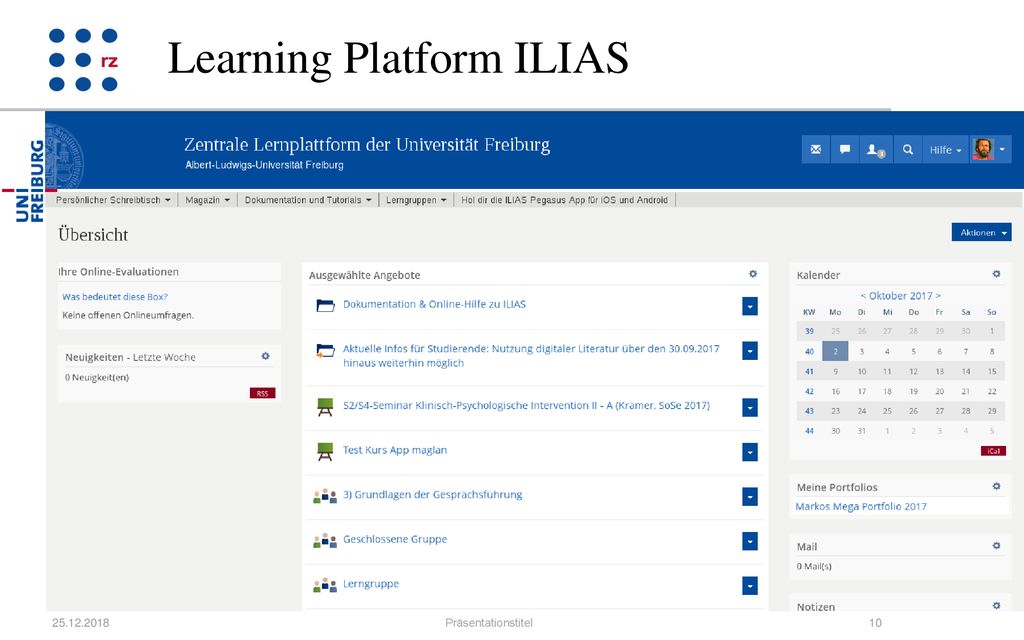1024x640 pixels.
Task: Open the chat speech bubble icon
Action: click(844, 150)
